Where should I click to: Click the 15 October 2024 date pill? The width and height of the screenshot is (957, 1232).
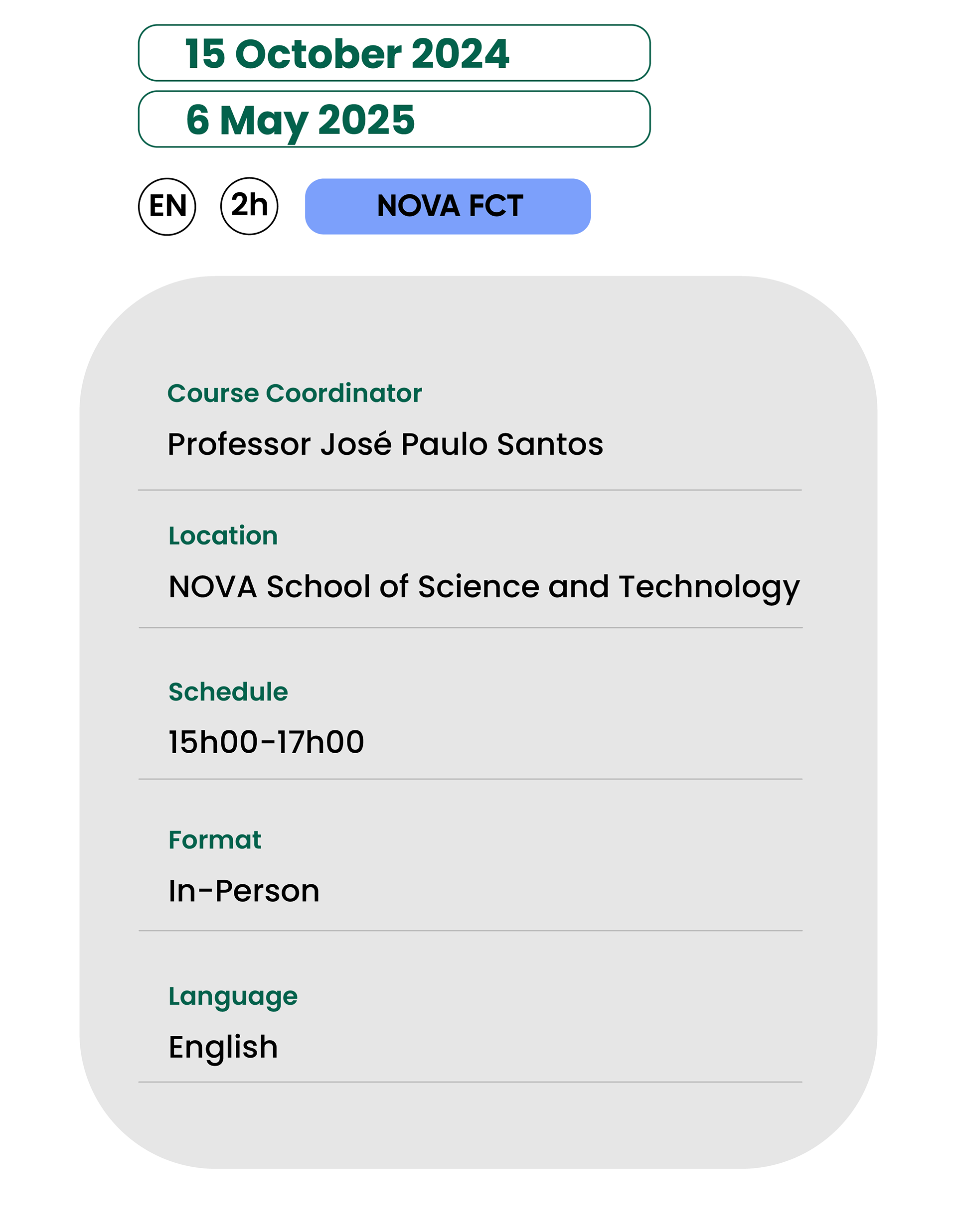click(394, 53)
